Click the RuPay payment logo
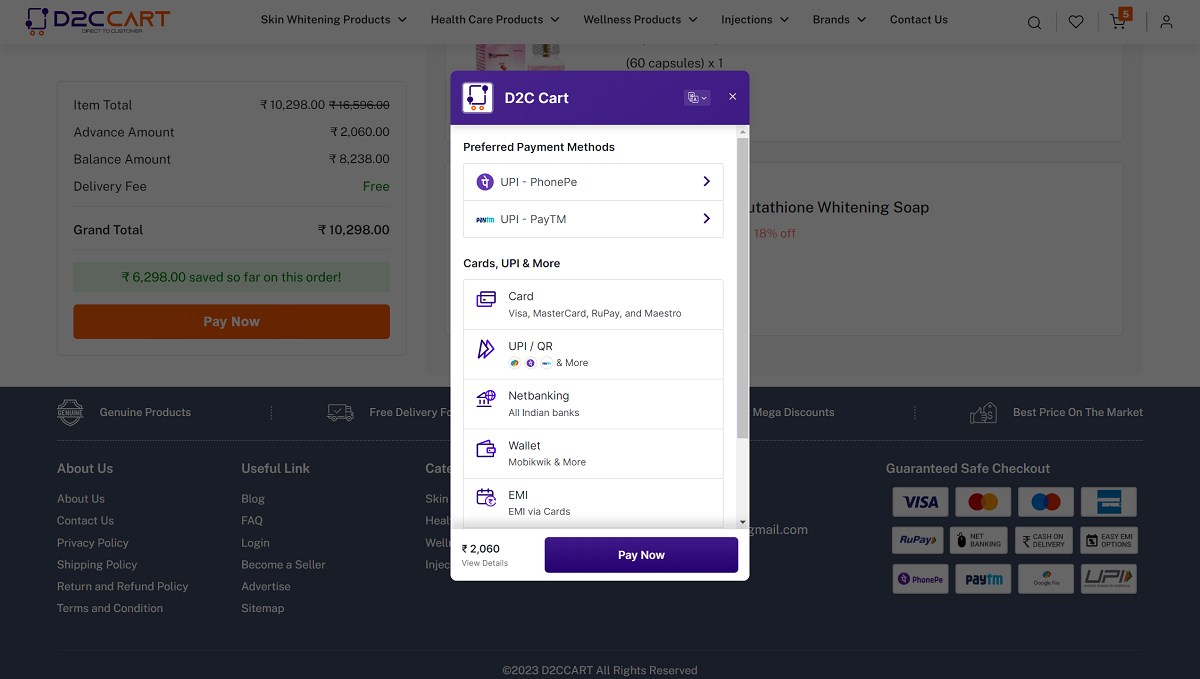This screenshot has height=679, width=1200. pos(918,540)
